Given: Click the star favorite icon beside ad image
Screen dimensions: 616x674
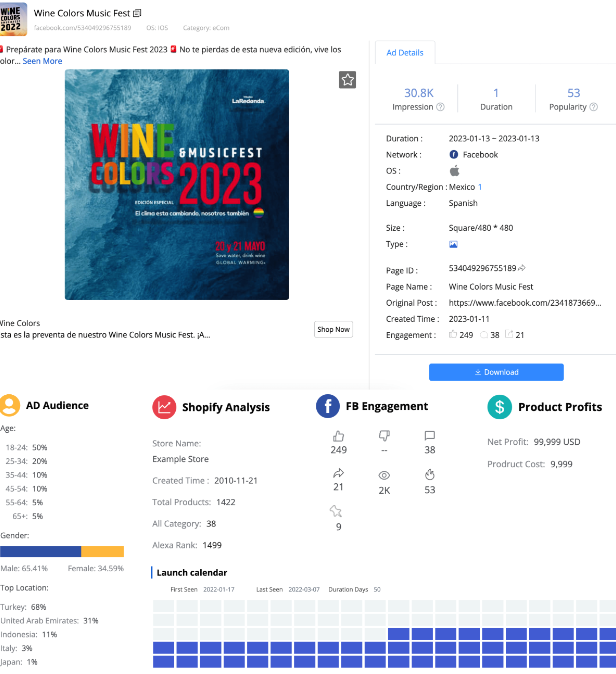Looking at the screenshot, I should [347, 80].
